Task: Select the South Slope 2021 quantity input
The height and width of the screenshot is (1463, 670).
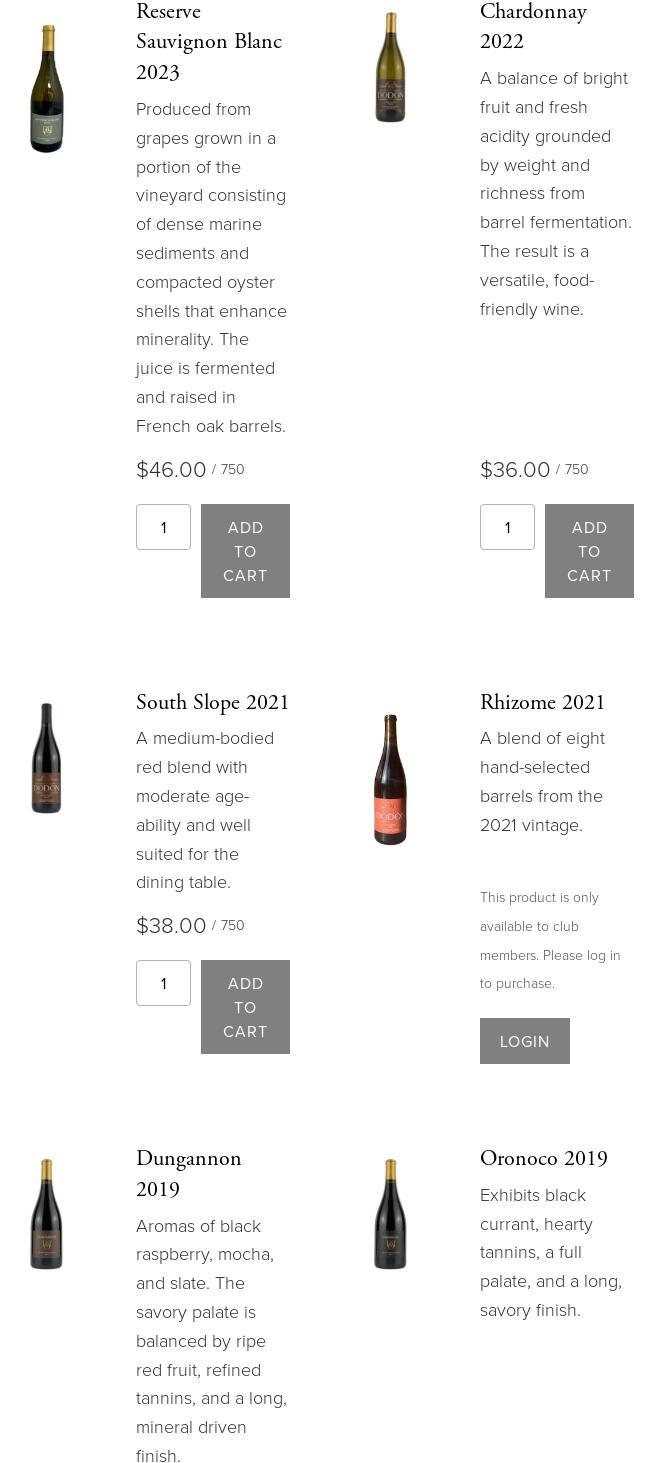Action: [x=163, y=983]
